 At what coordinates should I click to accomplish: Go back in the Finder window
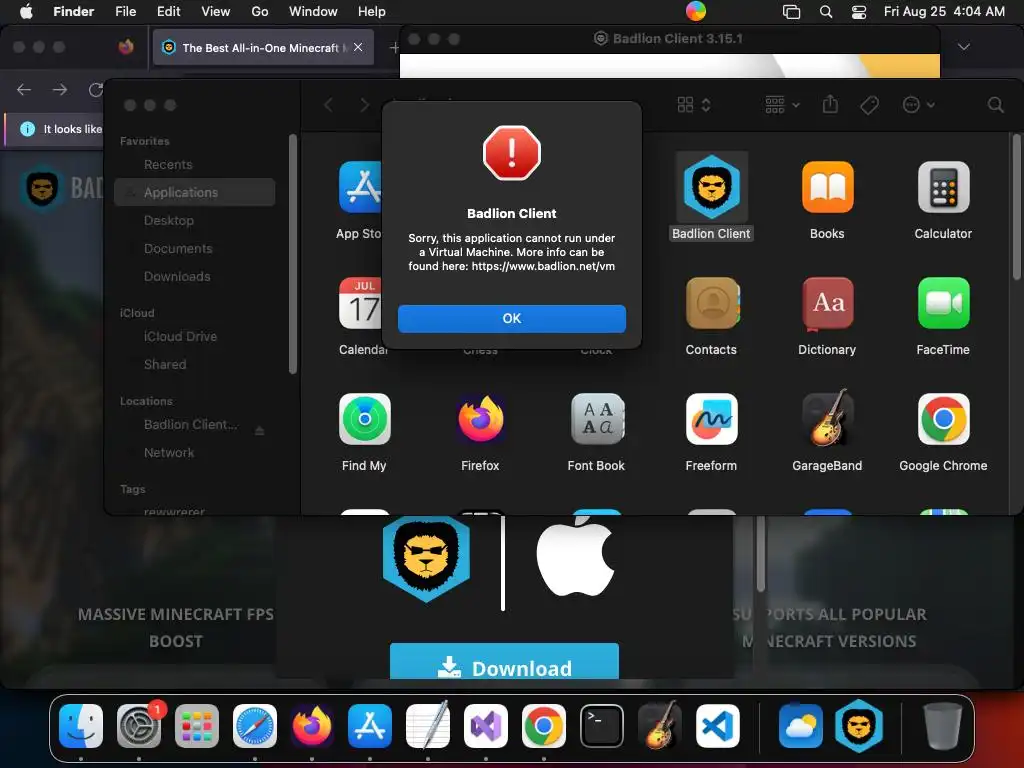pyautogui.click(x=328, y=105)
